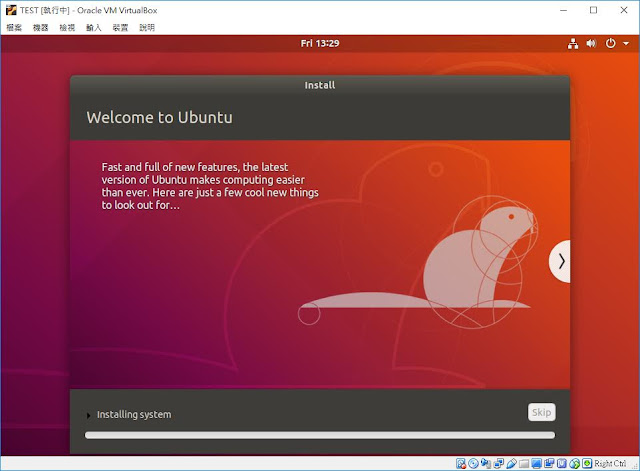Click the display monitor status icon
The image size is (640, 471).
click(x=536, y=463)
